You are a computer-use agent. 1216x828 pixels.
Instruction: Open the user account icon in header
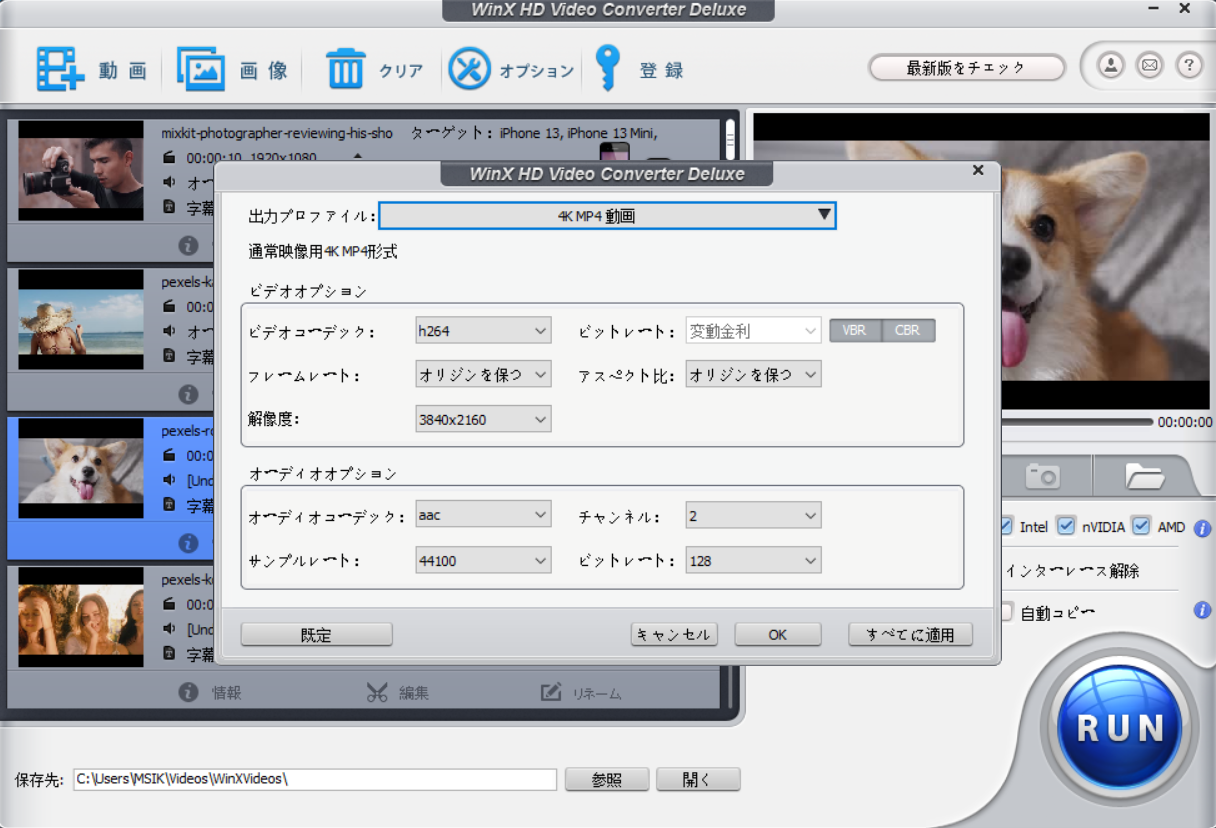click(x=1110, y=66)
